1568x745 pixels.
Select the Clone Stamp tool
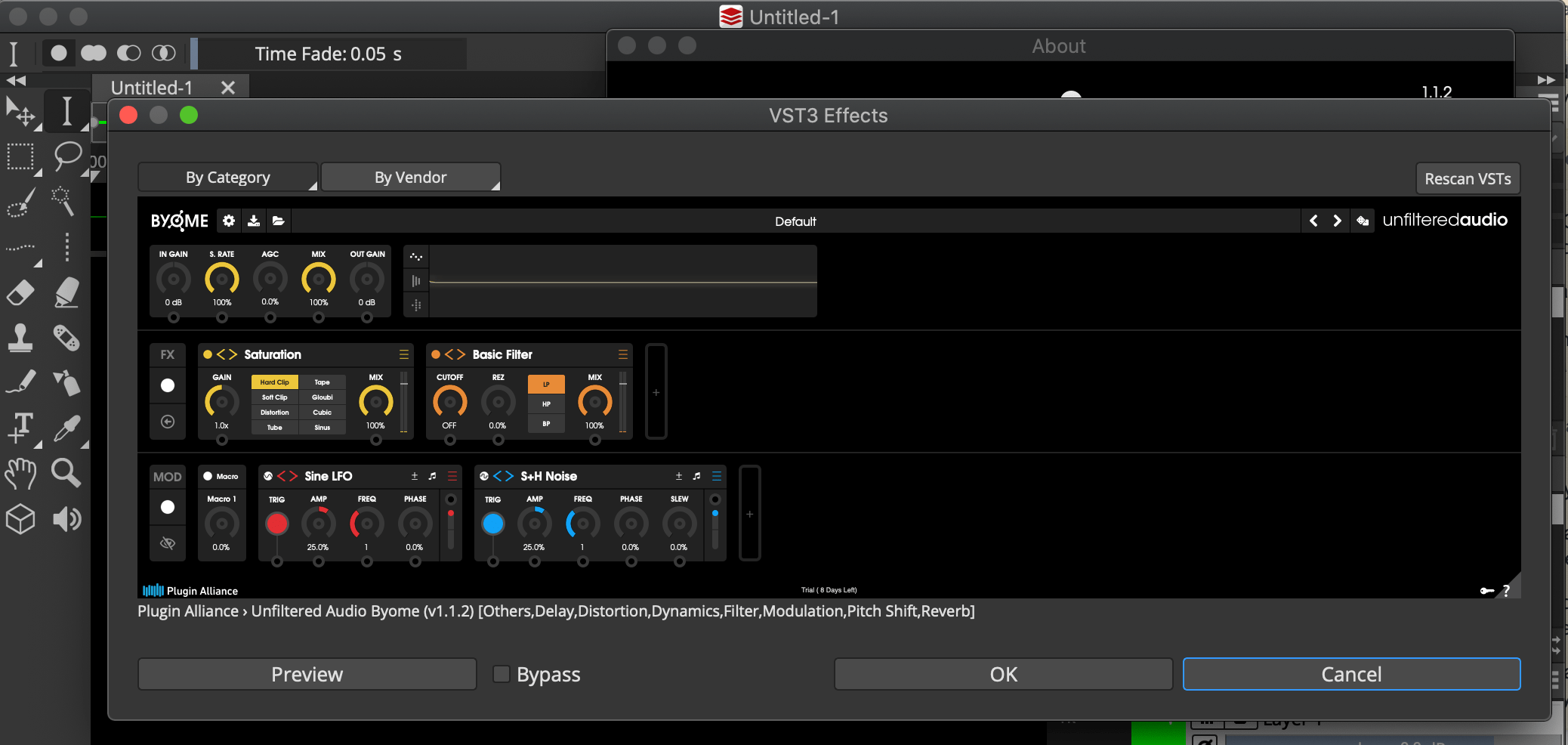[x=20, y=338]
